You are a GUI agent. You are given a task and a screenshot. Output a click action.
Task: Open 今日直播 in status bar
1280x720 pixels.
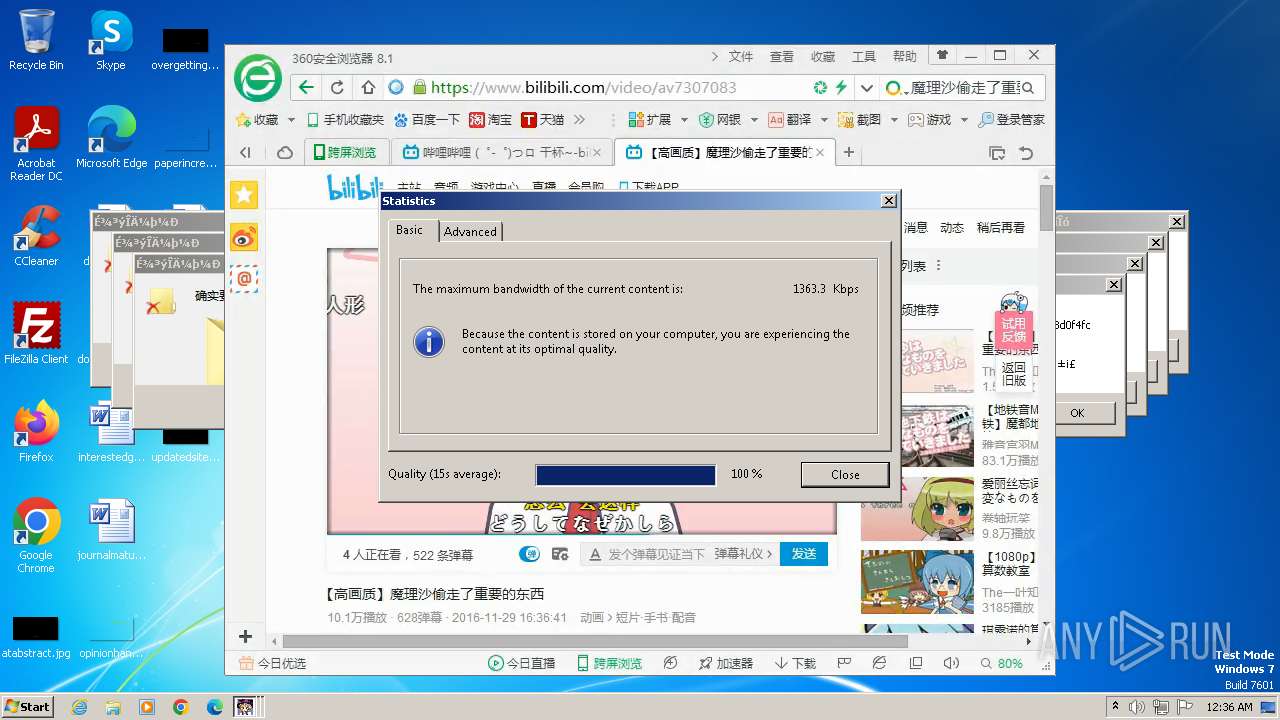(521, 663)
